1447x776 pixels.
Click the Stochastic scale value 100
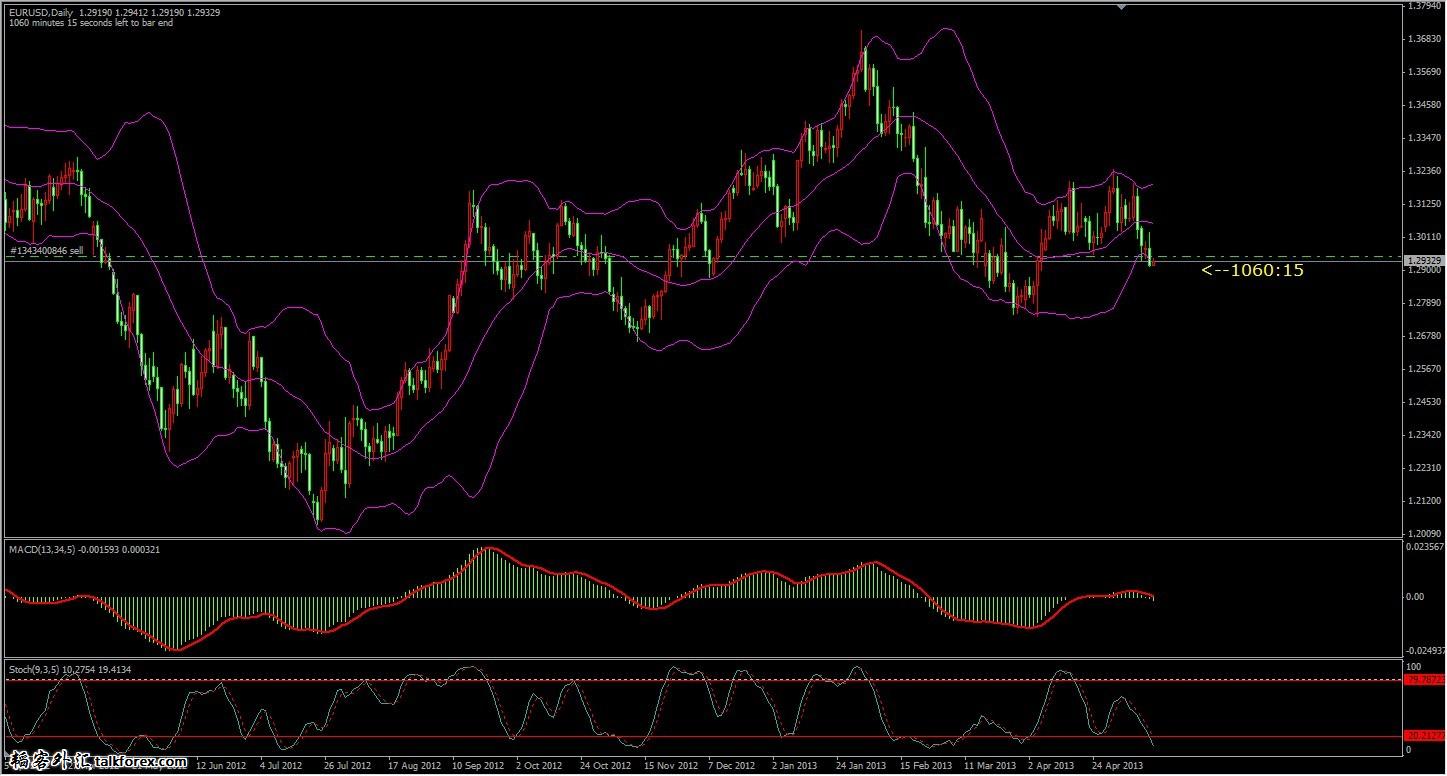(1414, 666)
